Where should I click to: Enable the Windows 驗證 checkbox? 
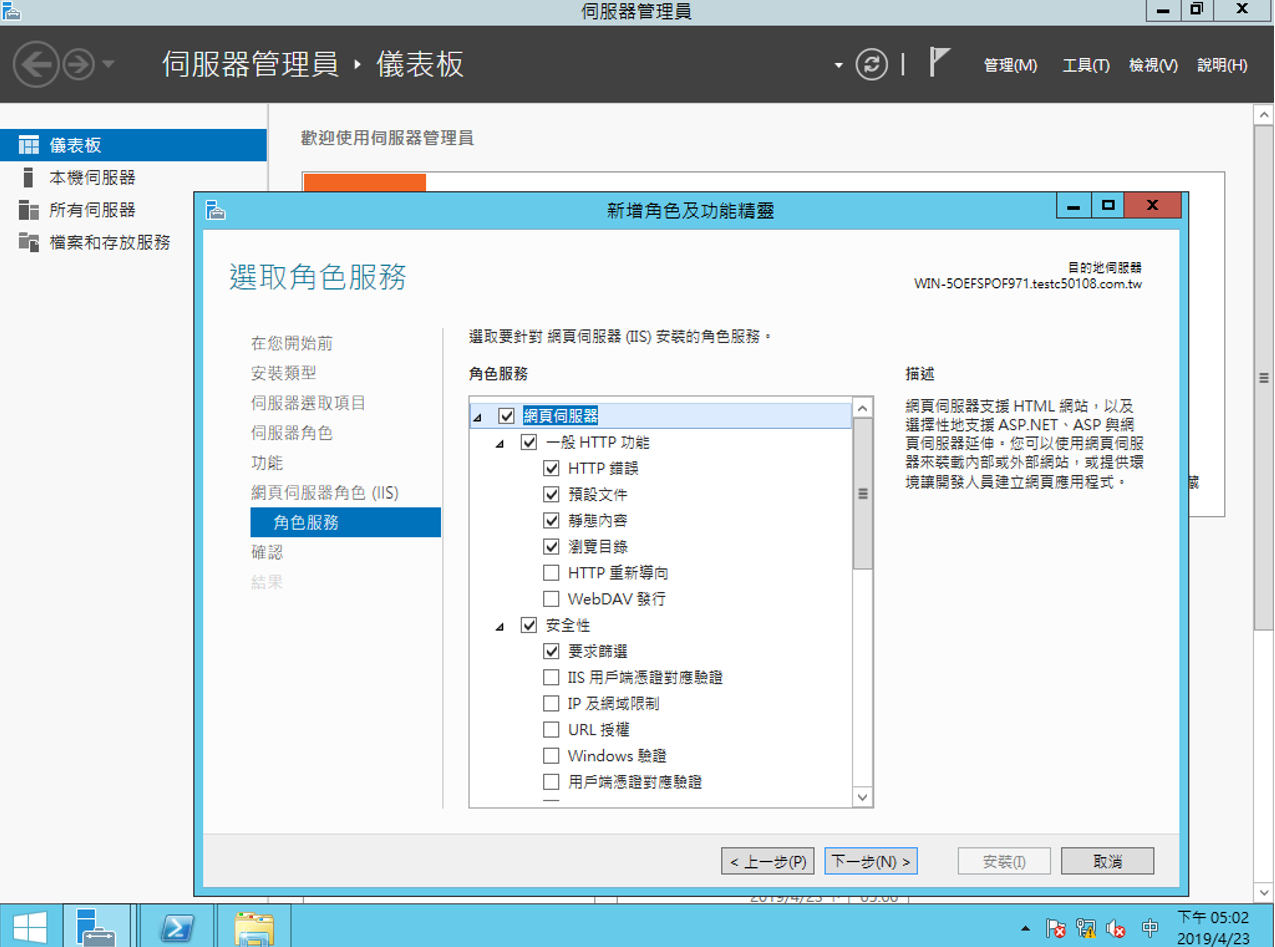tap(551, 756)
